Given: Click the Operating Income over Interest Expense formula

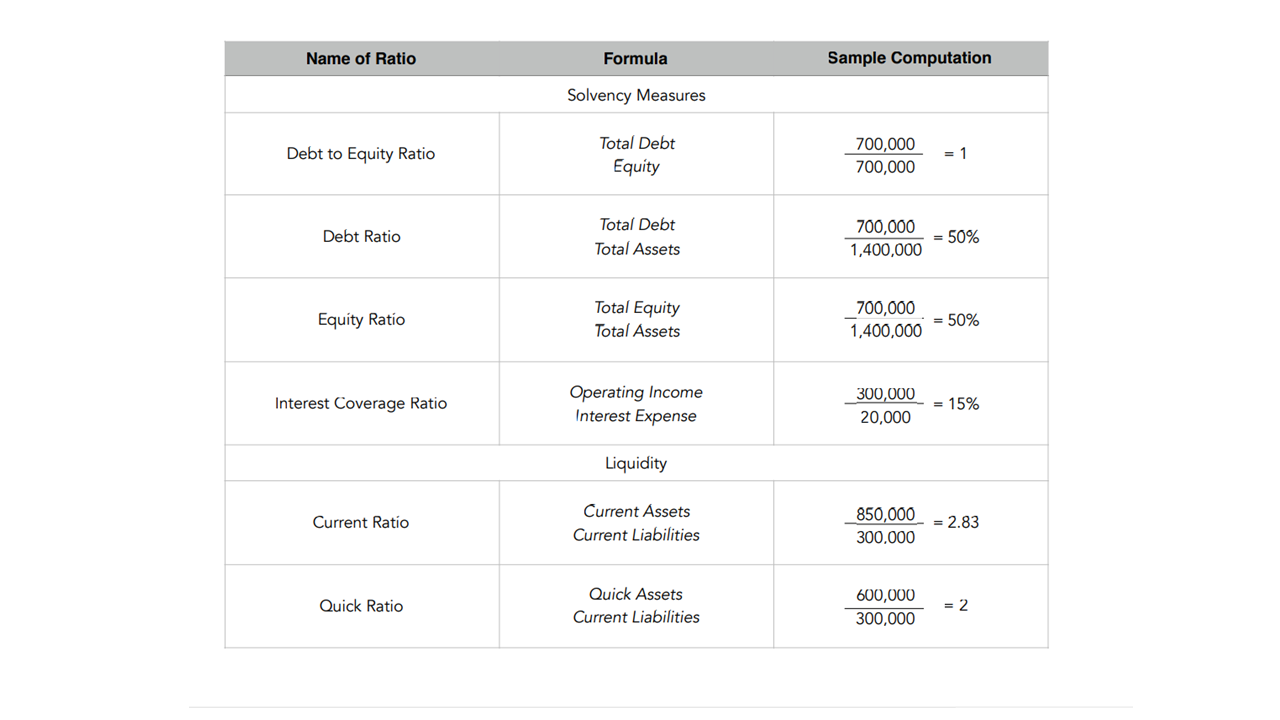Looking at the screenshot, I should 636,404.
